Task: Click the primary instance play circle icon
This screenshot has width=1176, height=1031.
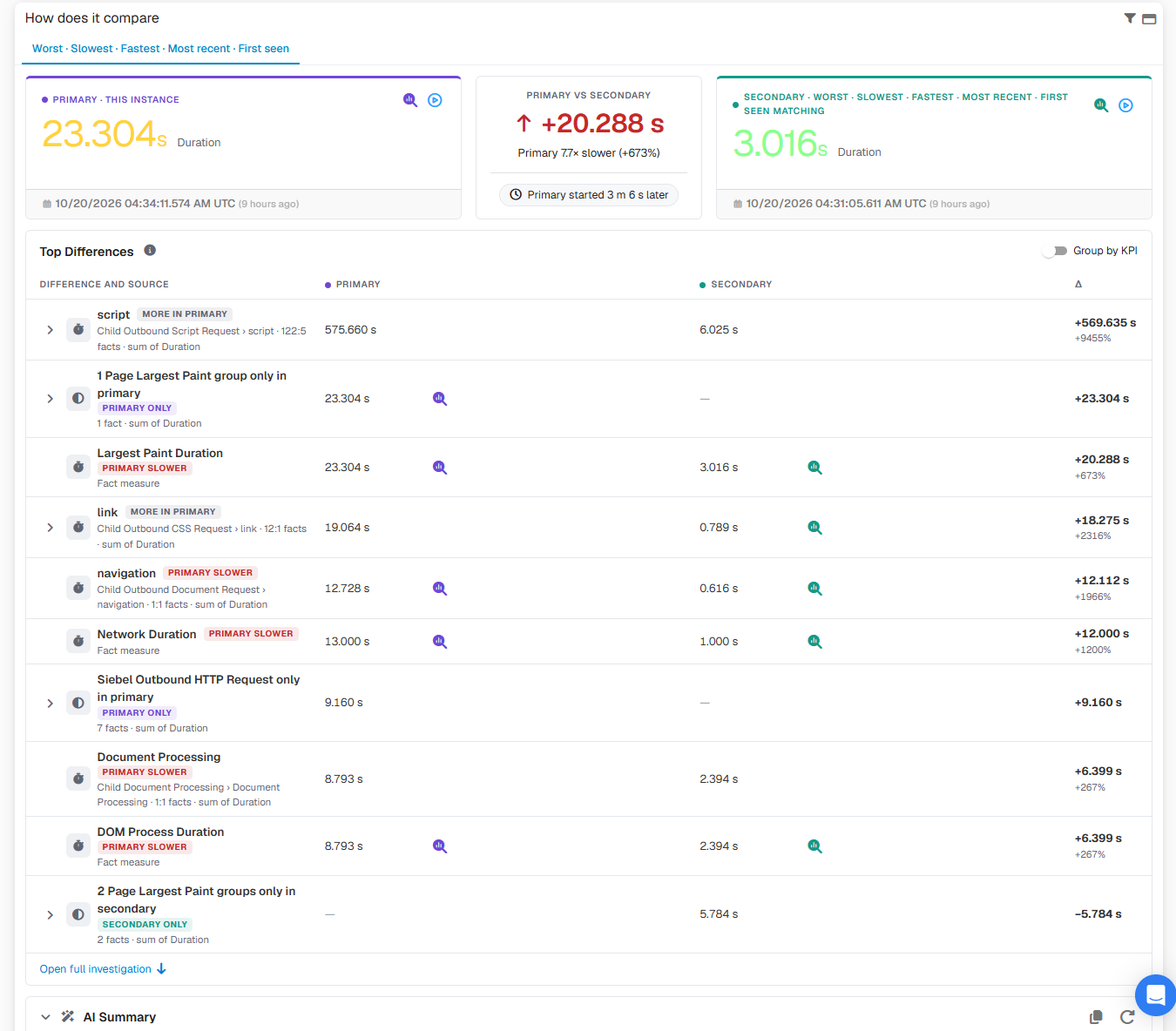Action: click(x=436, y=100)
